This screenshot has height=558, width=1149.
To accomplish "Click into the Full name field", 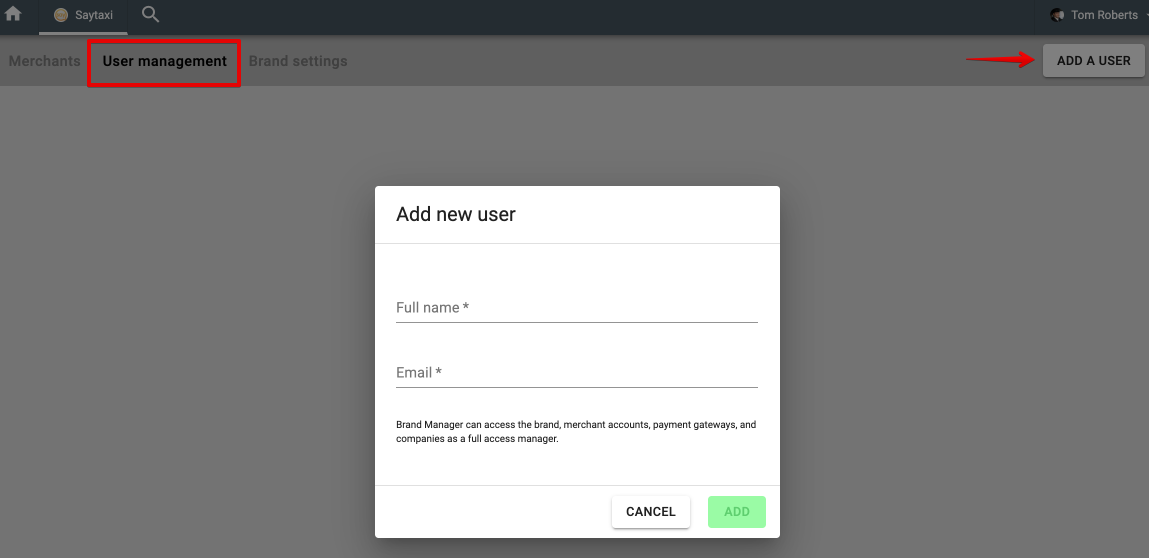I will [576, 308].
